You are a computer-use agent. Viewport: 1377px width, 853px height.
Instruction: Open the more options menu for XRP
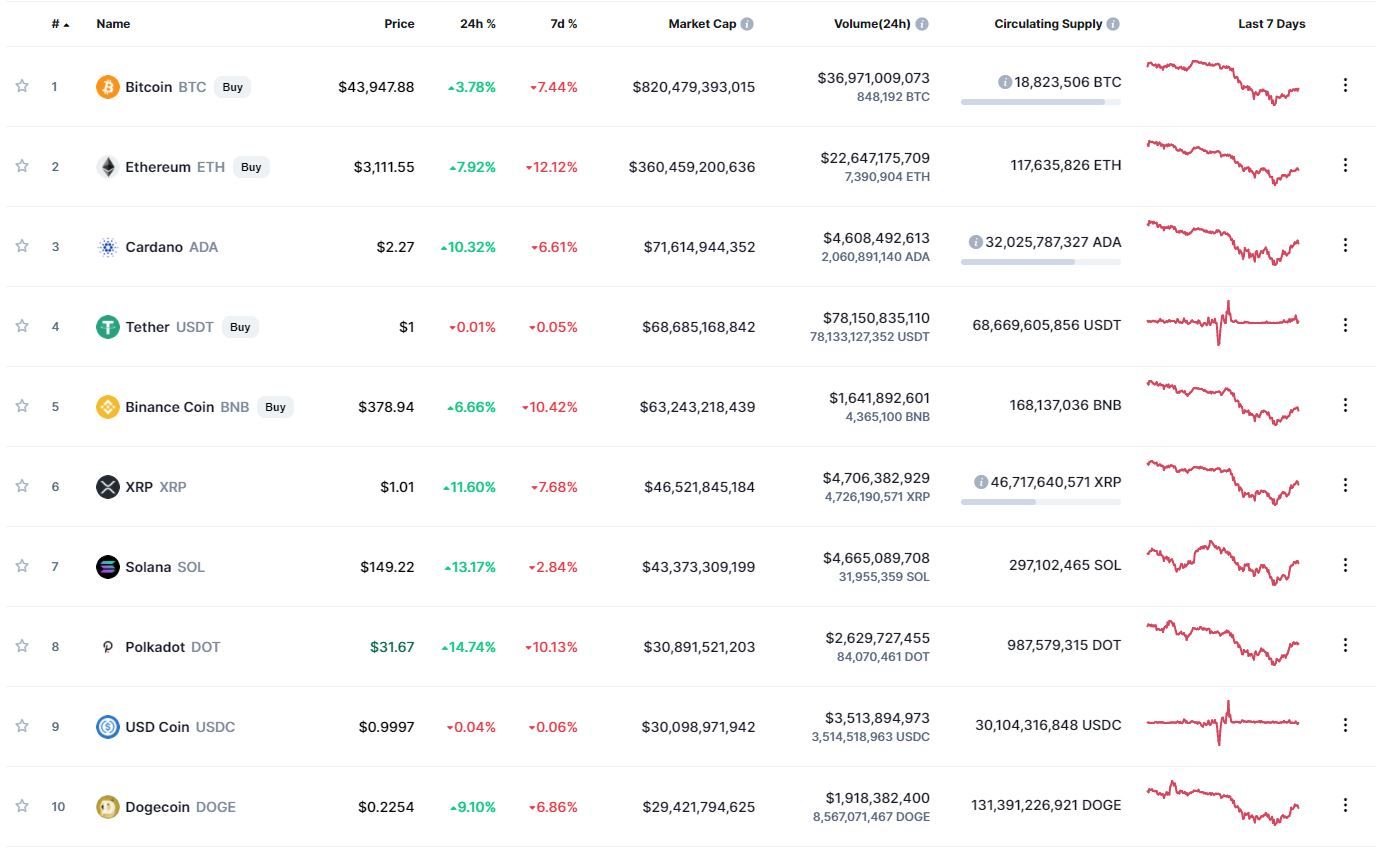point(1345,485)
